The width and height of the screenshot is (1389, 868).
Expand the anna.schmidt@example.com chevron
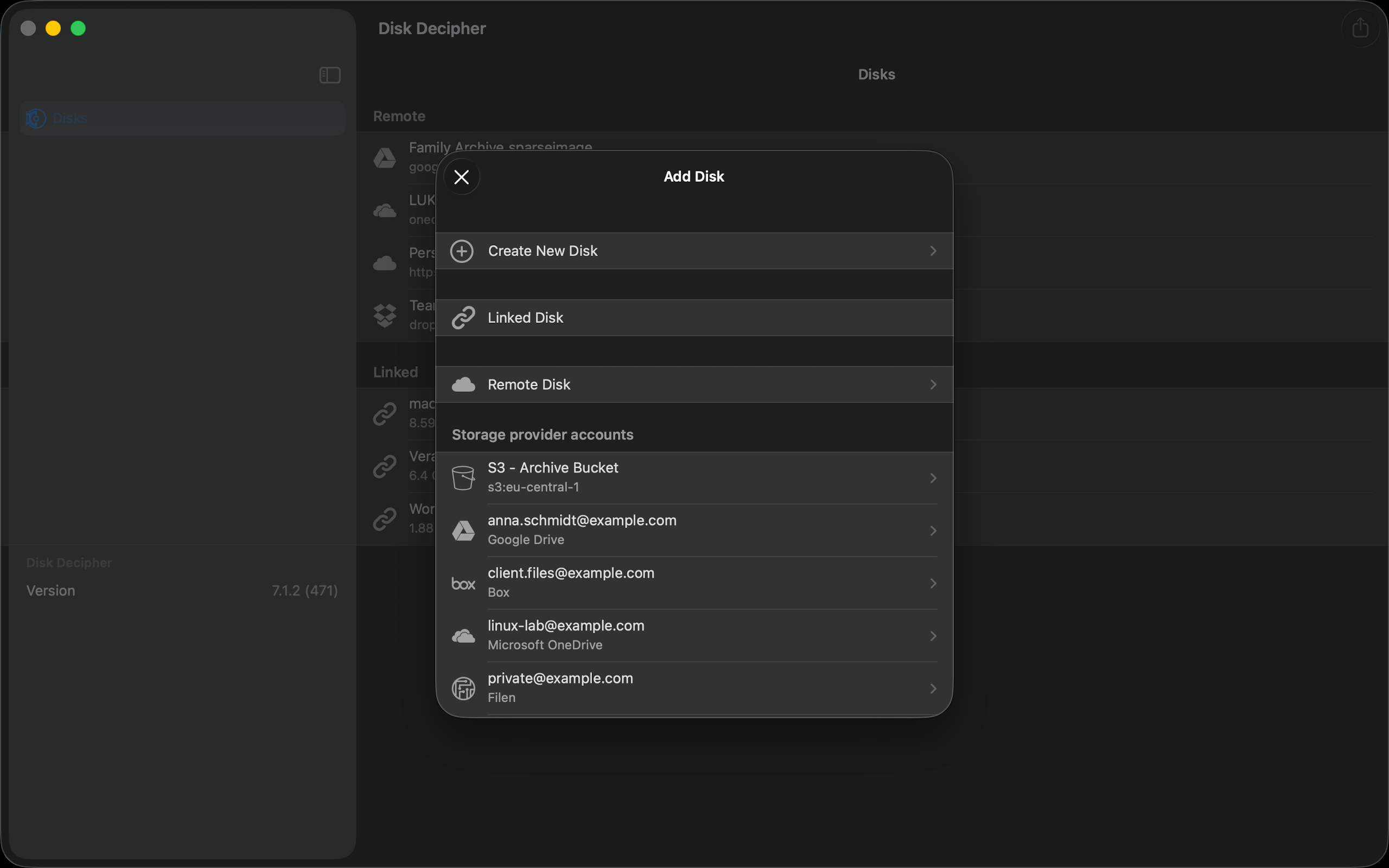click(933, 531)
